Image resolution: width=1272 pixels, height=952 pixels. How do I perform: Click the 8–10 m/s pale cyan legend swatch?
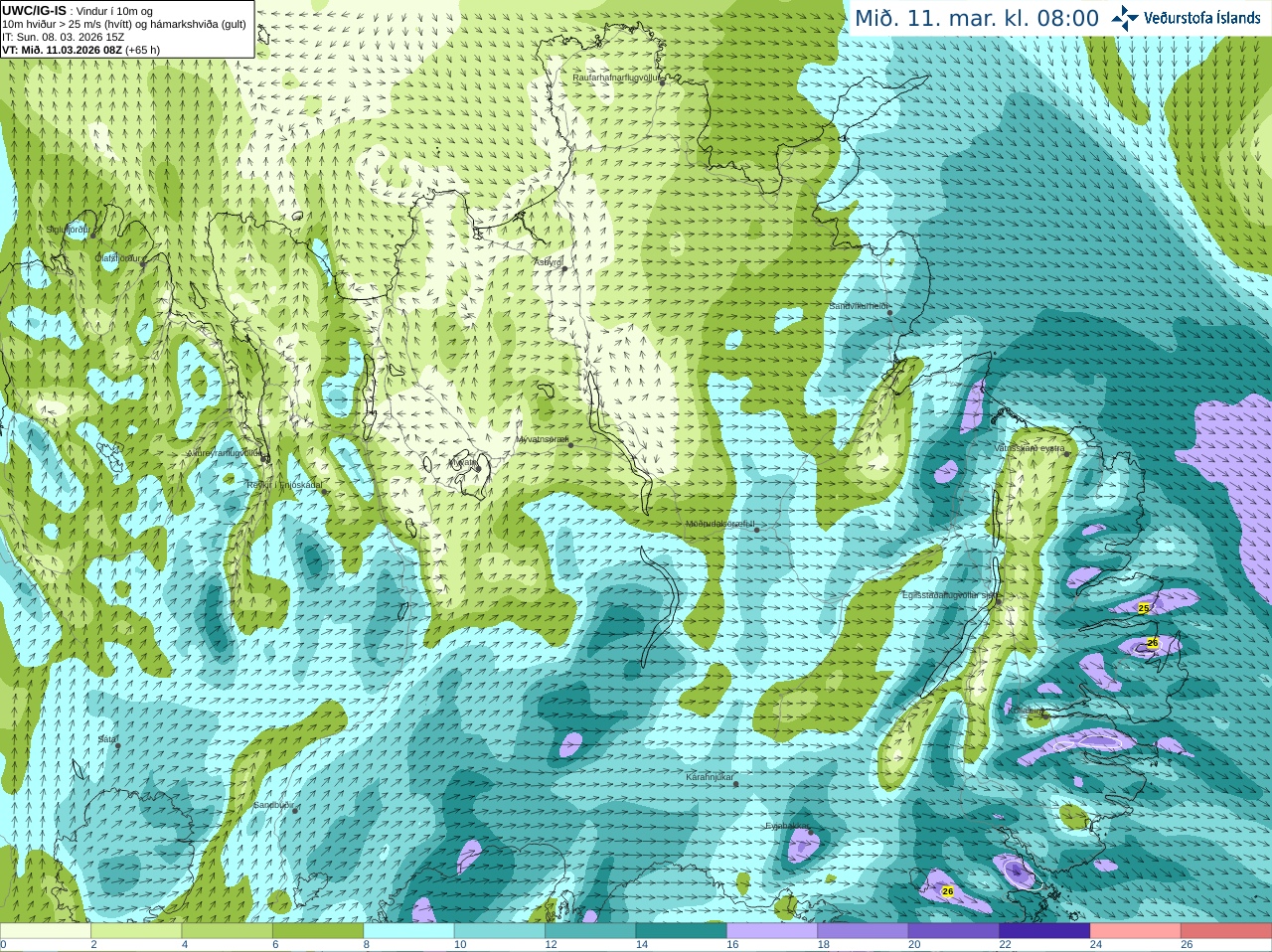408,931
